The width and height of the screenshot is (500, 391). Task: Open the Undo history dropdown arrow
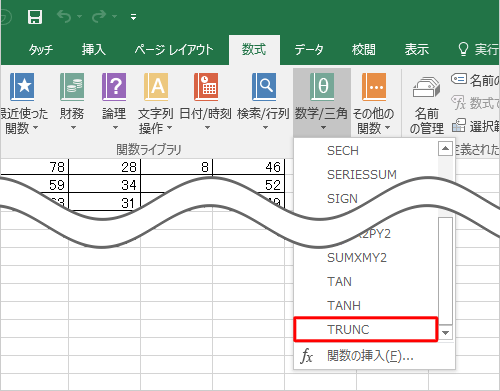79,16
